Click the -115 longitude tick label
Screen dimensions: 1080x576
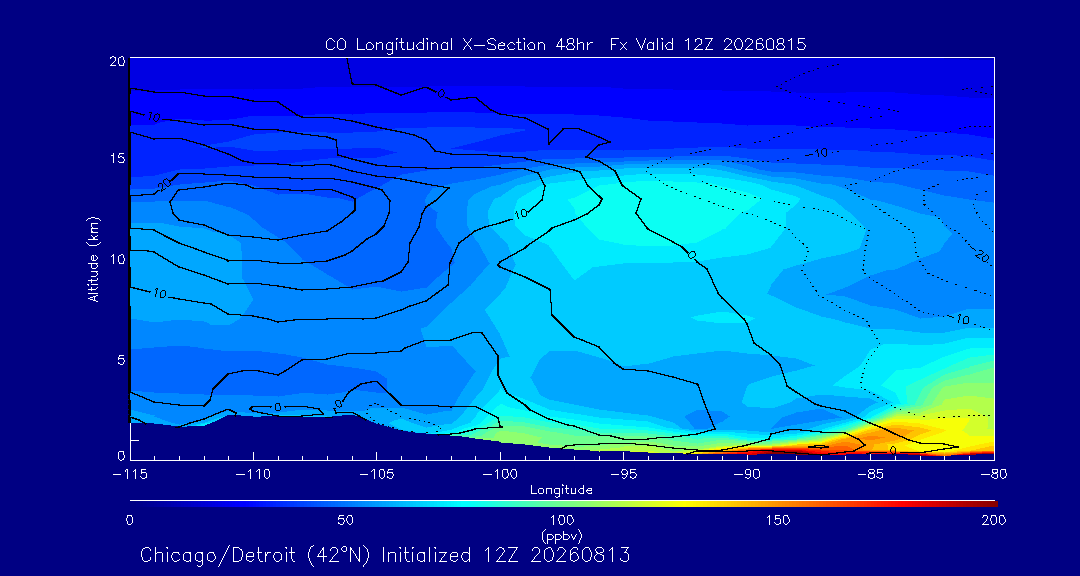[x=129, y=475]
